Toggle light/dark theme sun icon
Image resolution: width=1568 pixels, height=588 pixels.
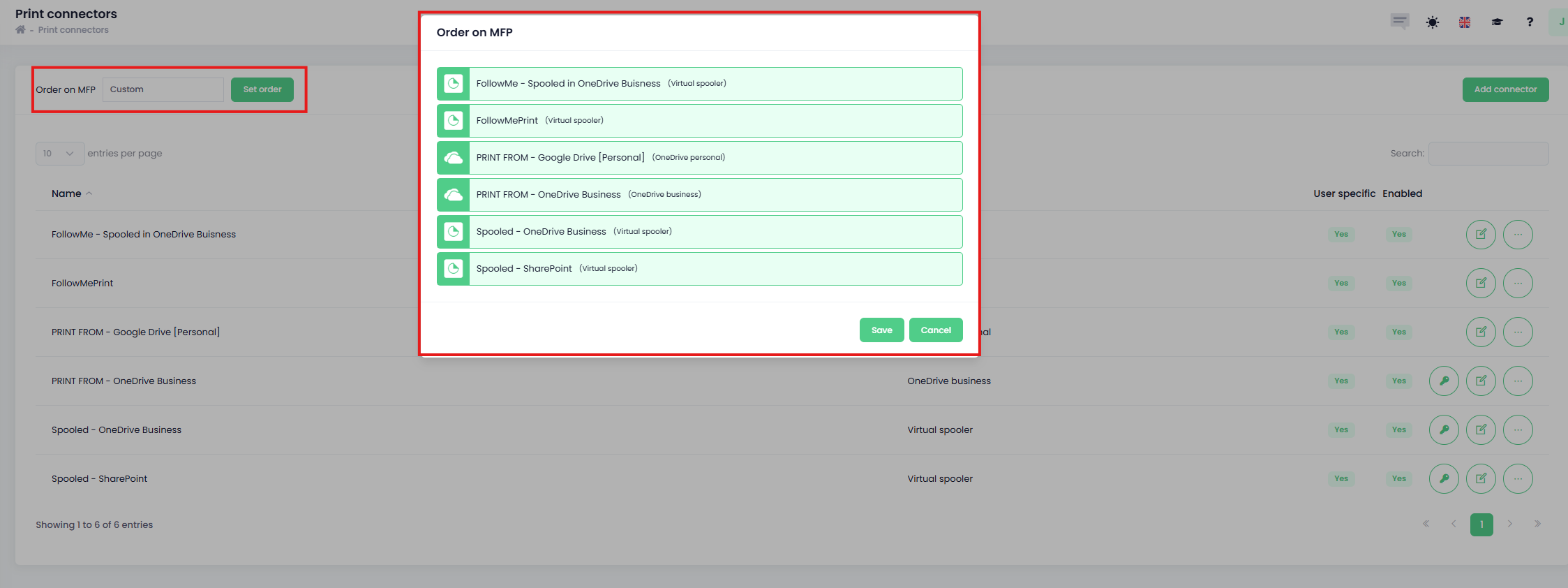tap(1432, 22)
